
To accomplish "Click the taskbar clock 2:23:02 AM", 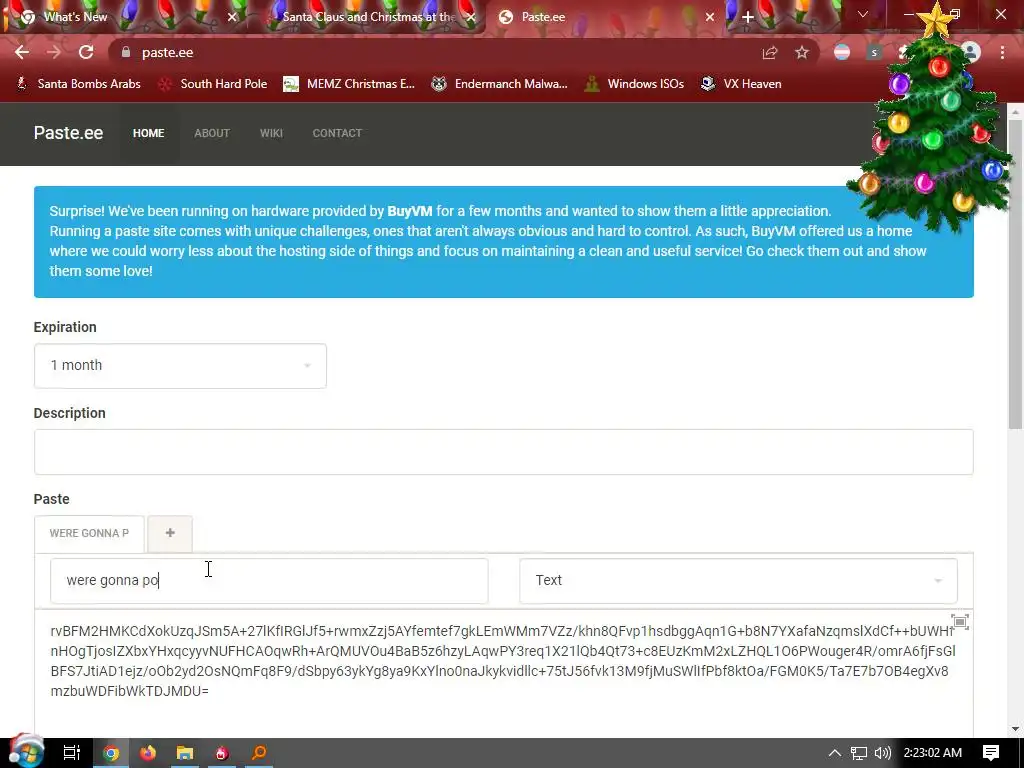I will point(933,753).
